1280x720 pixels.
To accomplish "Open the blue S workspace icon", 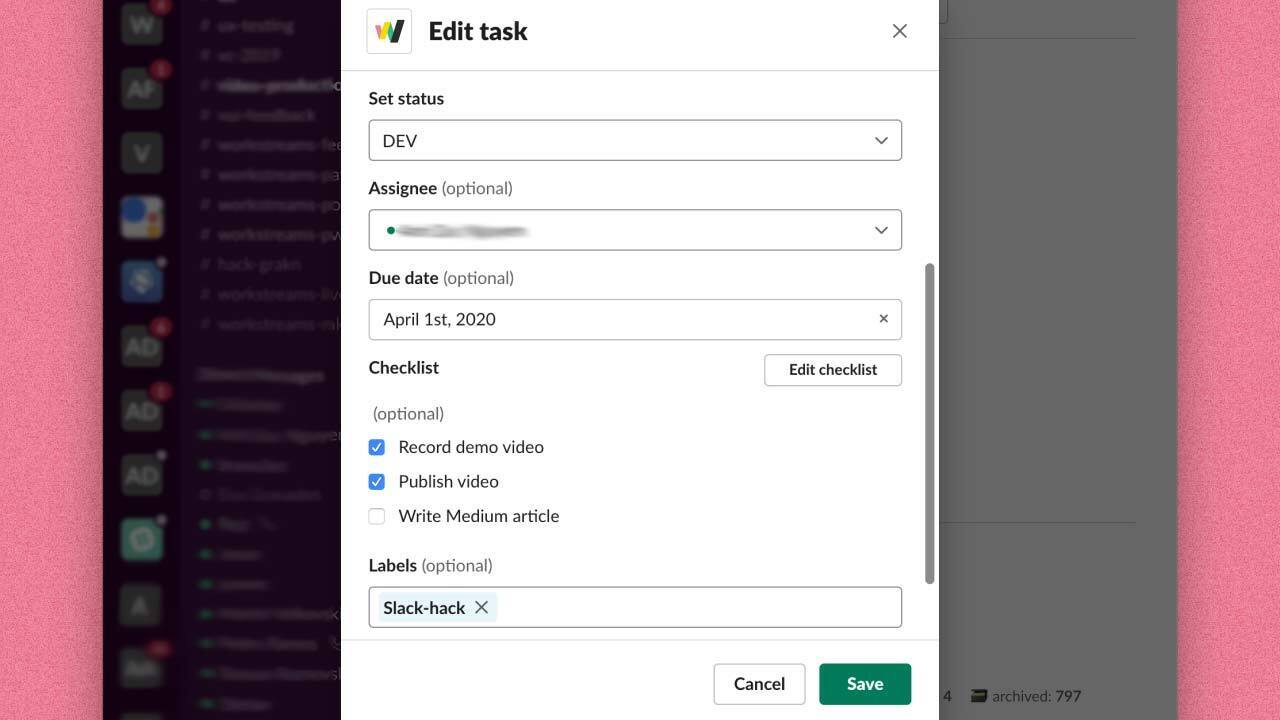I will pyautogui.click(x=141, y=281).
